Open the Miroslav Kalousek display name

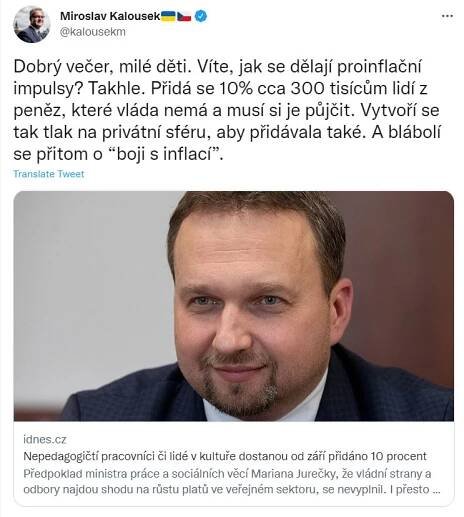click(x=110, y=16)
